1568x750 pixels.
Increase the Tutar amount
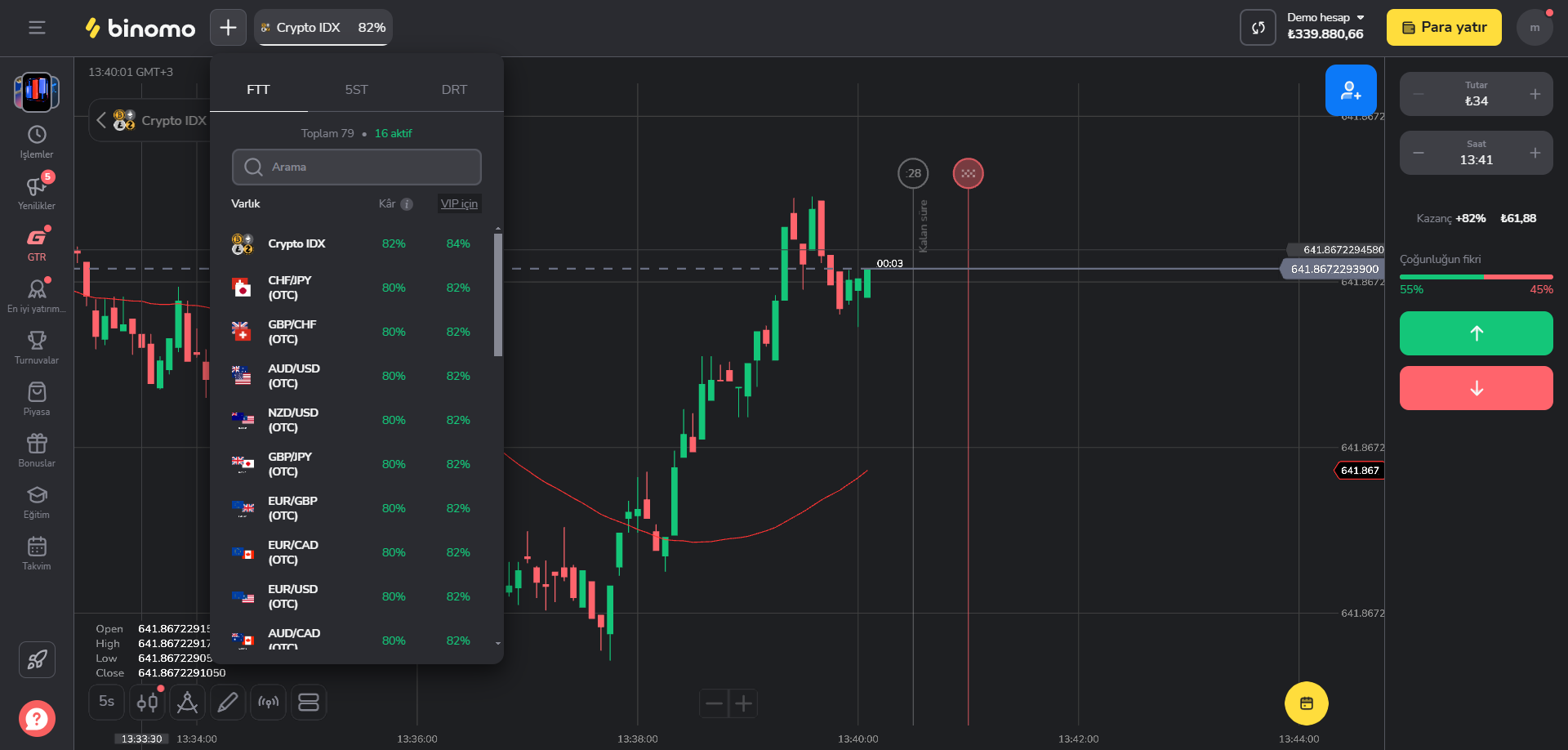pyautogui.click(x=1535, y=94)
